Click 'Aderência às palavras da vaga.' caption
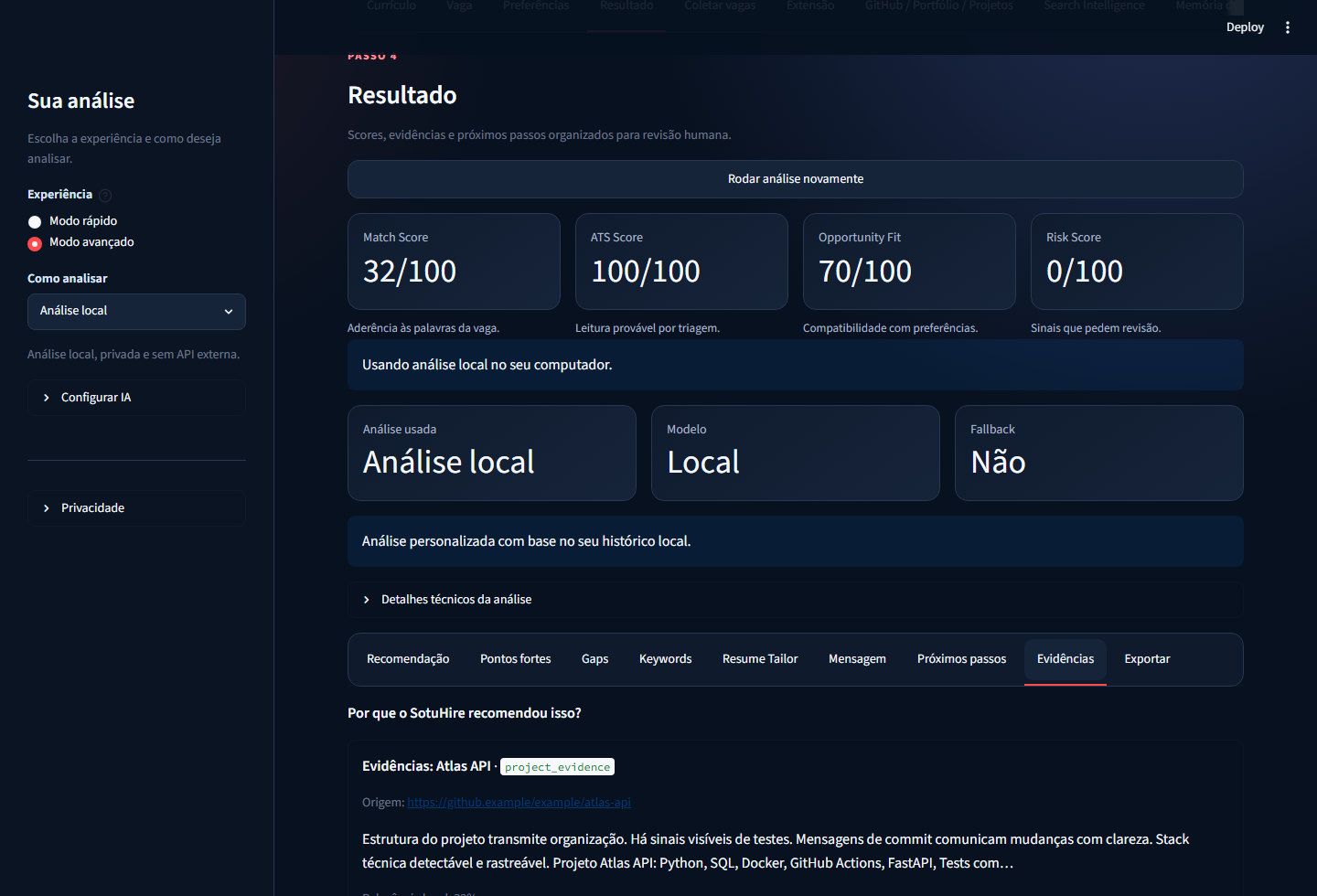The width and height of the screenshot is (1317, 896). pyautogui.click(x=423, y=328)
